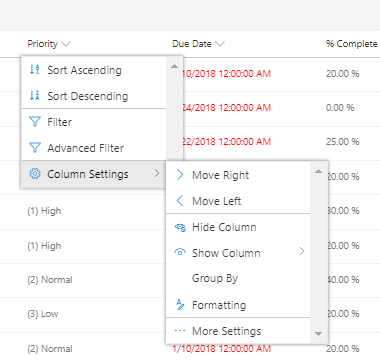Choose Hide Column option
380x363 pixels.
click(x=238, y=227)
